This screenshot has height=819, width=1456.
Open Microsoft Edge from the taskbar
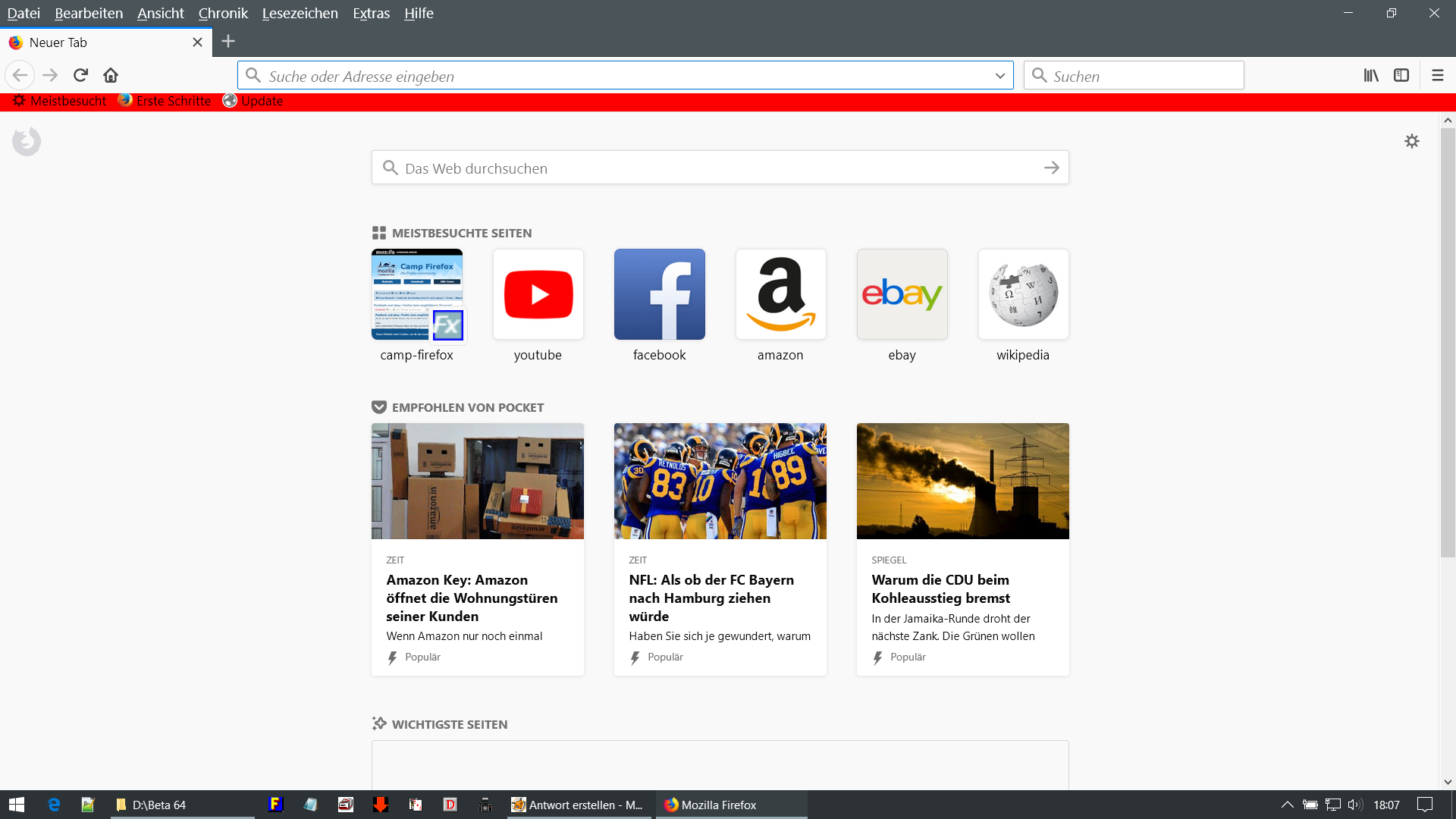(x=54, y=805)
